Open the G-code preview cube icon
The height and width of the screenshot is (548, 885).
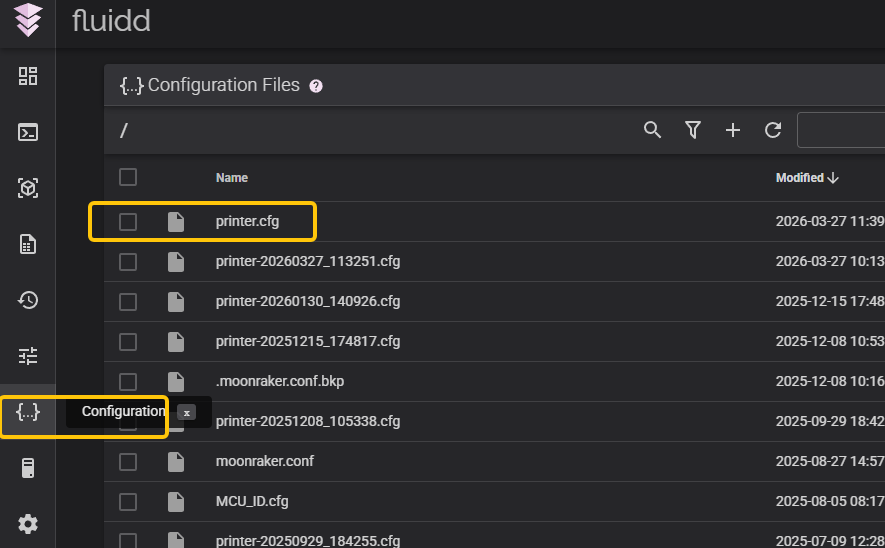coord(28,188)
